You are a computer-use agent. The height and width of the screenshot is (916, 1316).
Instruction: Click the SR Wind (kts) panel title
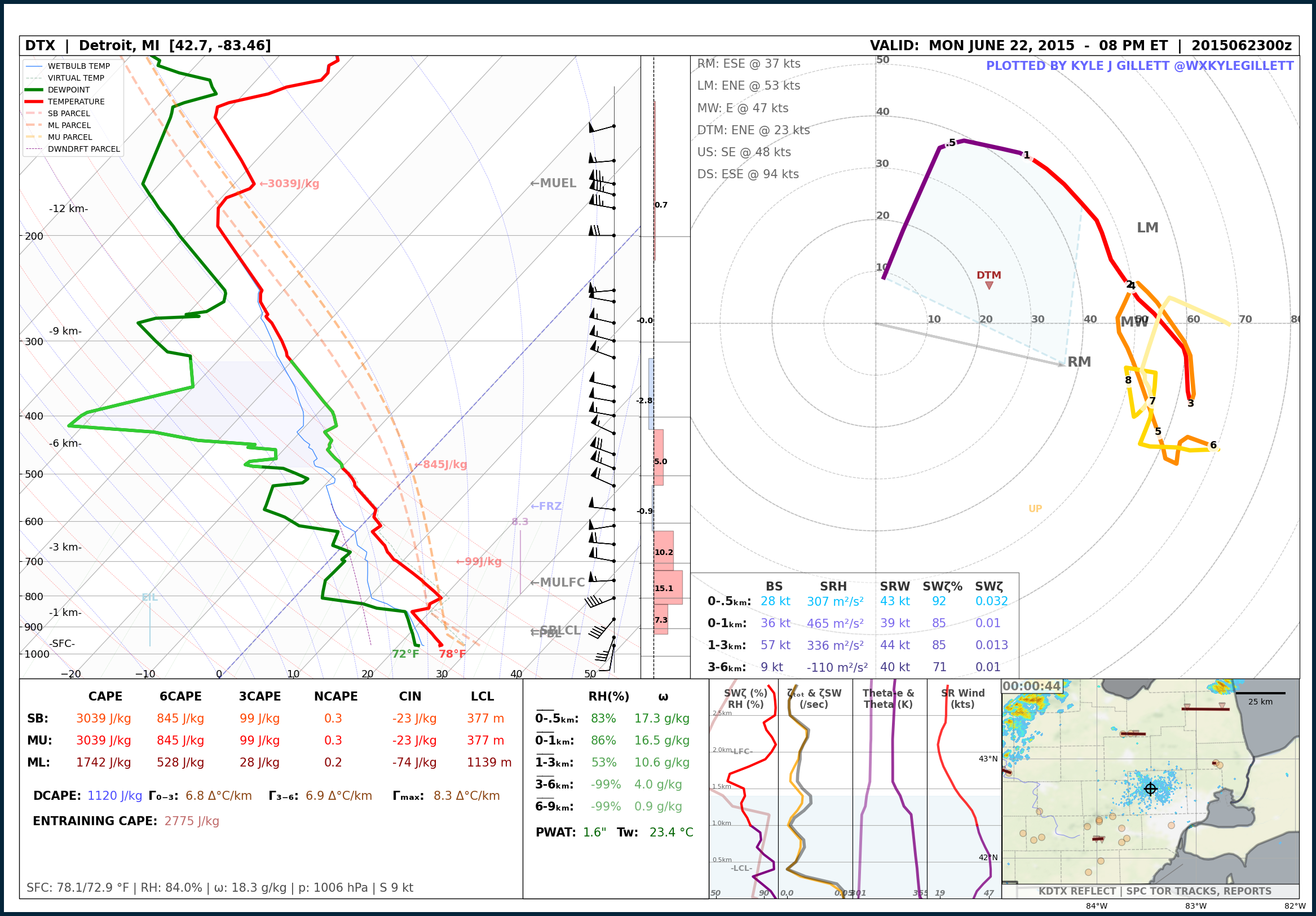(962, 698)
